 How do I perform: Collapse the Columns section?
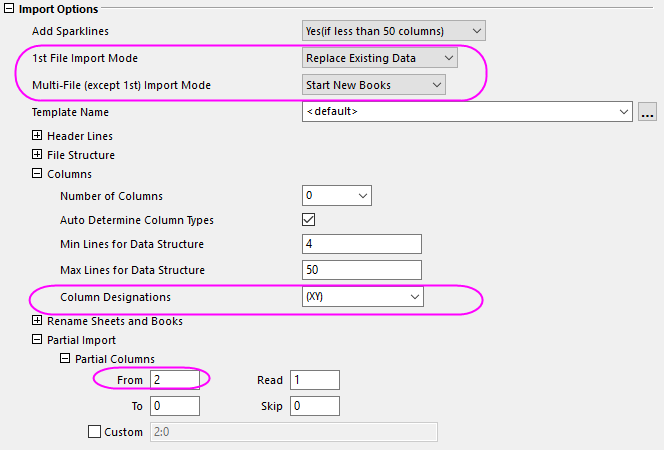point(38,174)
